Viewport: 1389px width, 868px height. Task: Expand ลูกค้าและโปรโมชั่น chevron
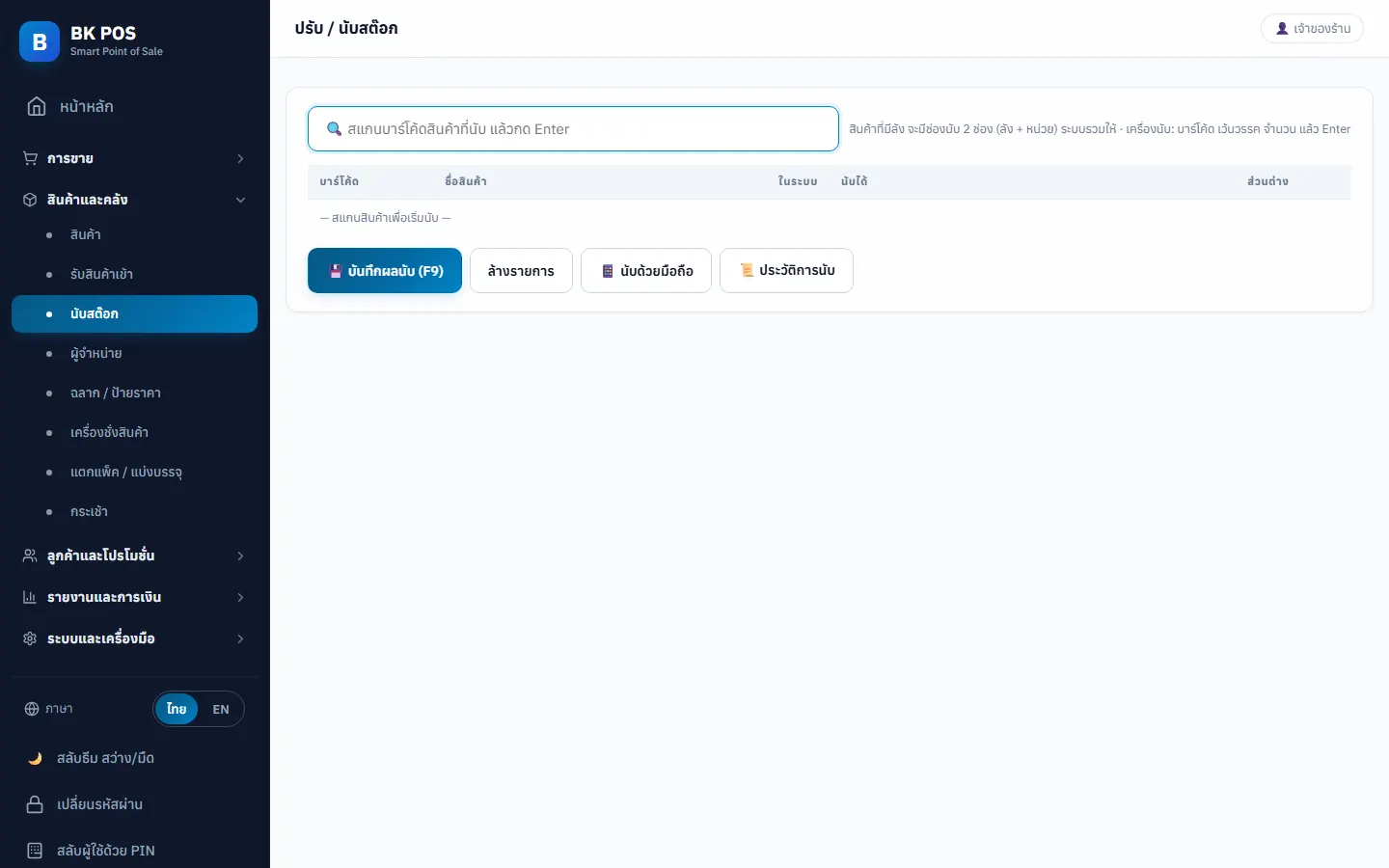click(x=240, y=556)
